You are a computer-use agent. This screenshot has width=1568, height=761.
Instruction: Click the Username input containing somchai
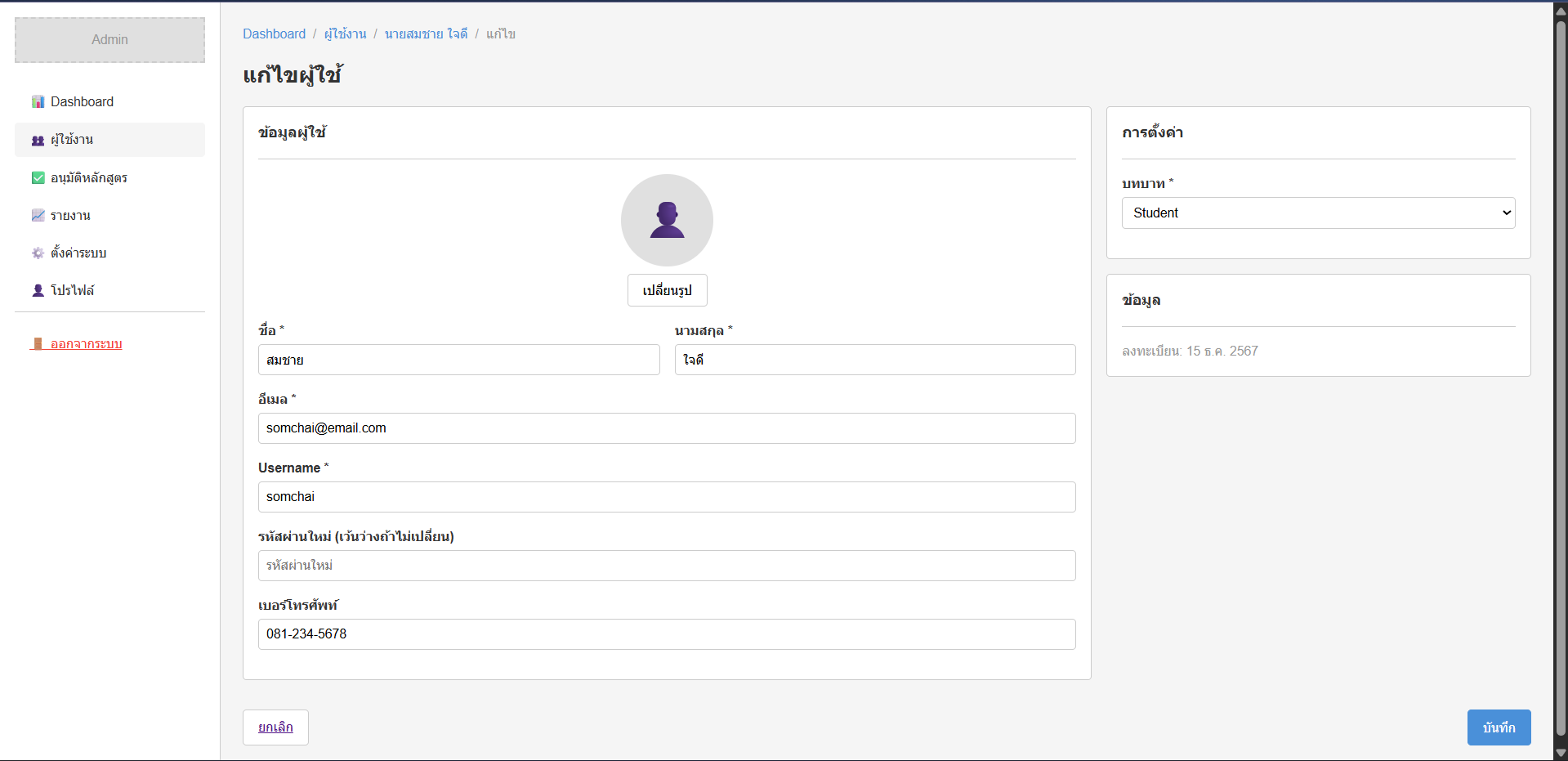[667, 497]
